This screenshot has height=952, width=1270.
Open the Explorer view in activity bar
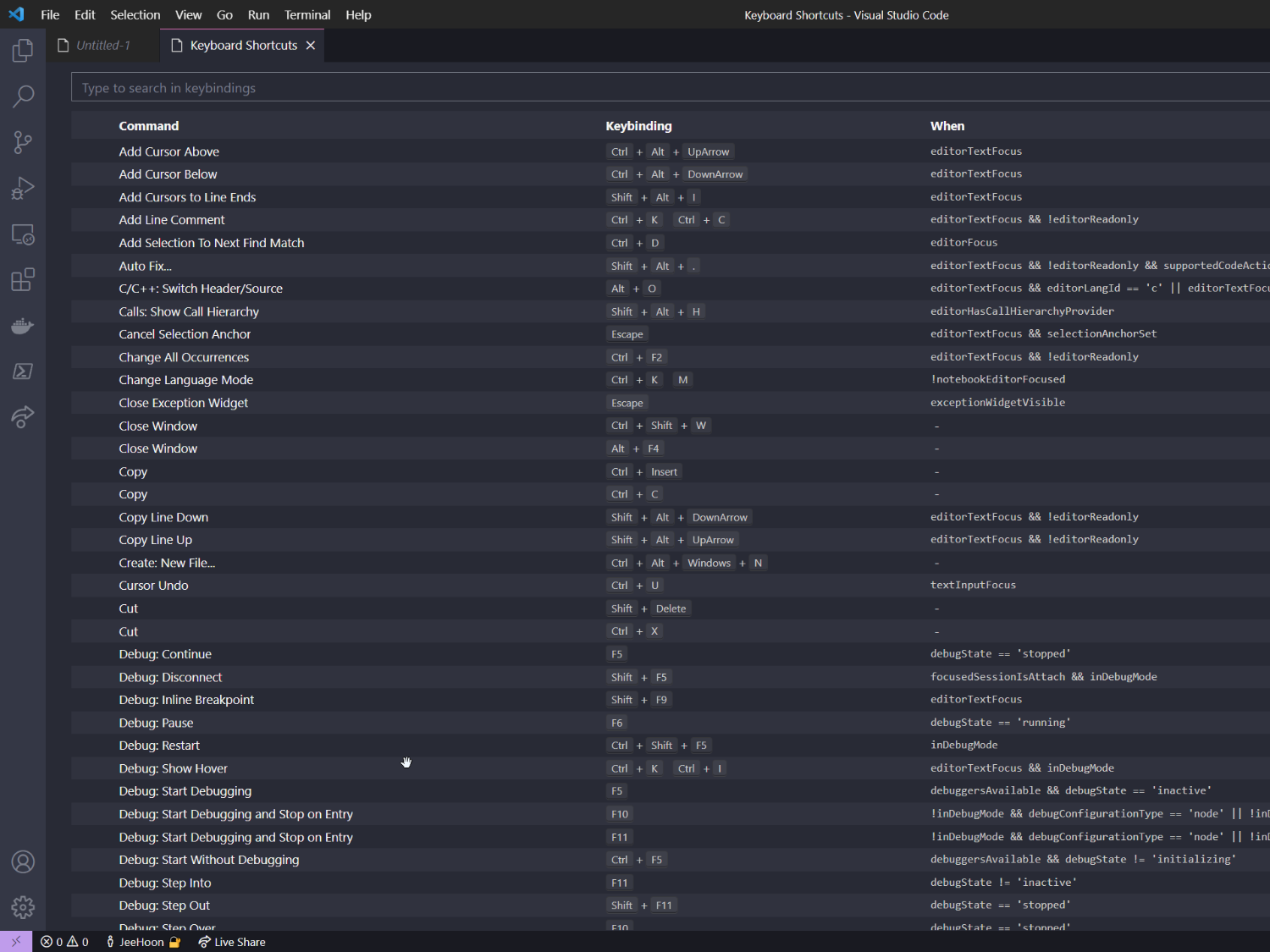tap(23, 51)
